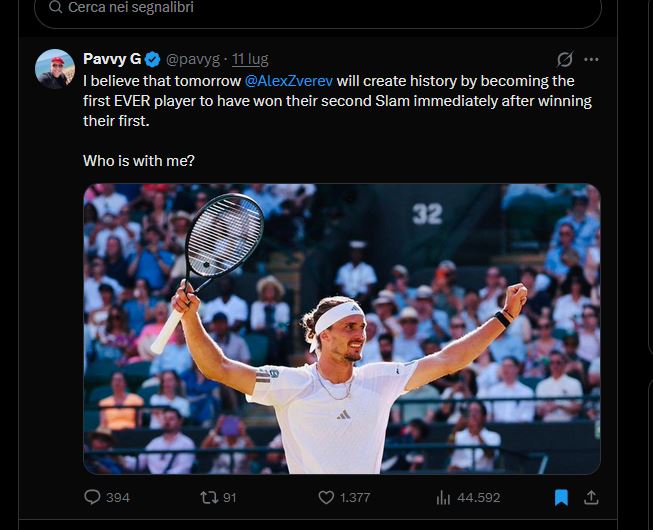Open the tennis player photo in the tweet
653x530 pixels.
coord(342,328)
